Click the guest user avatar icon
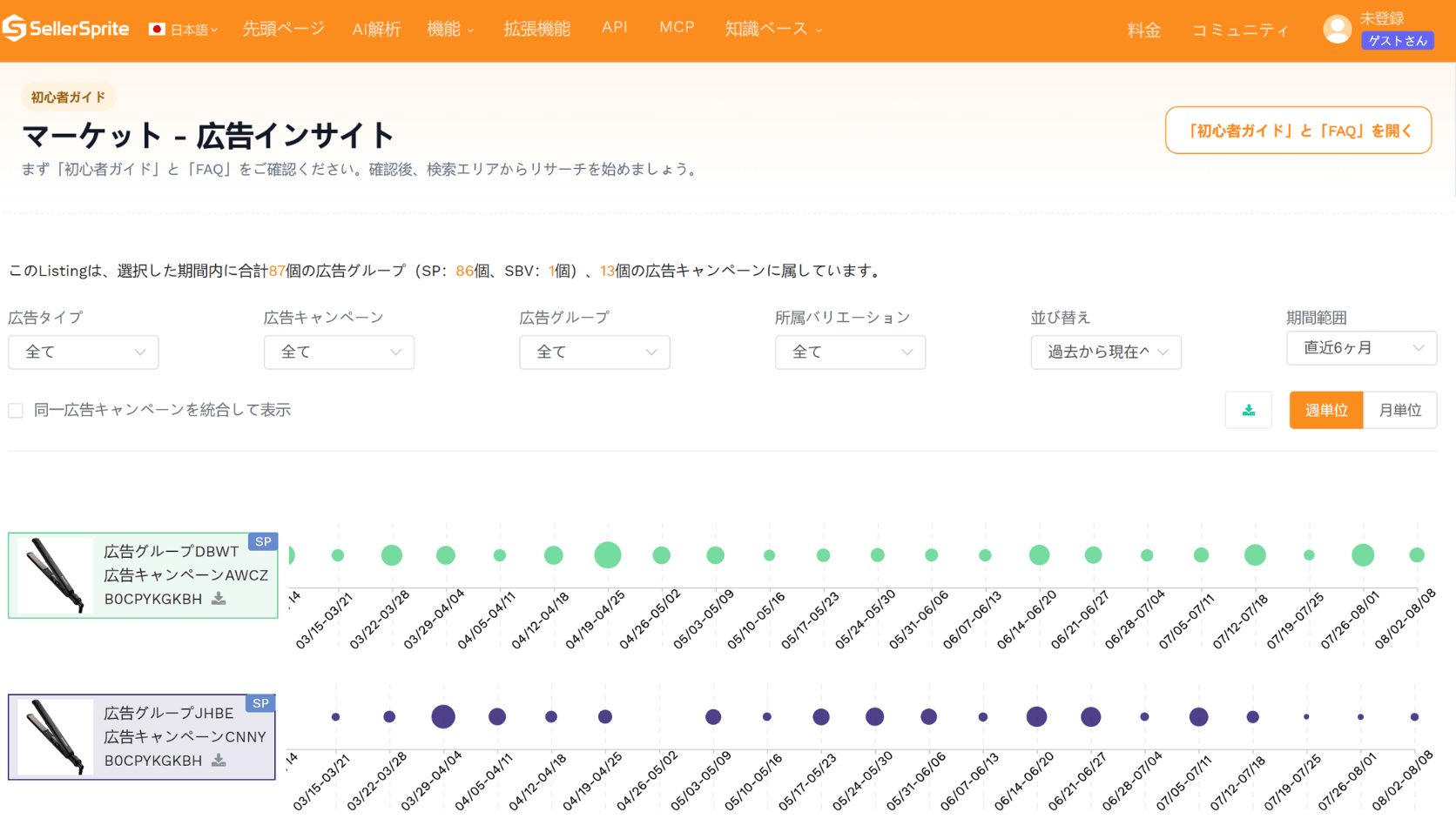Image resolution: width=1456 pixels, height=819 pixels. (x=1337, y=30)
